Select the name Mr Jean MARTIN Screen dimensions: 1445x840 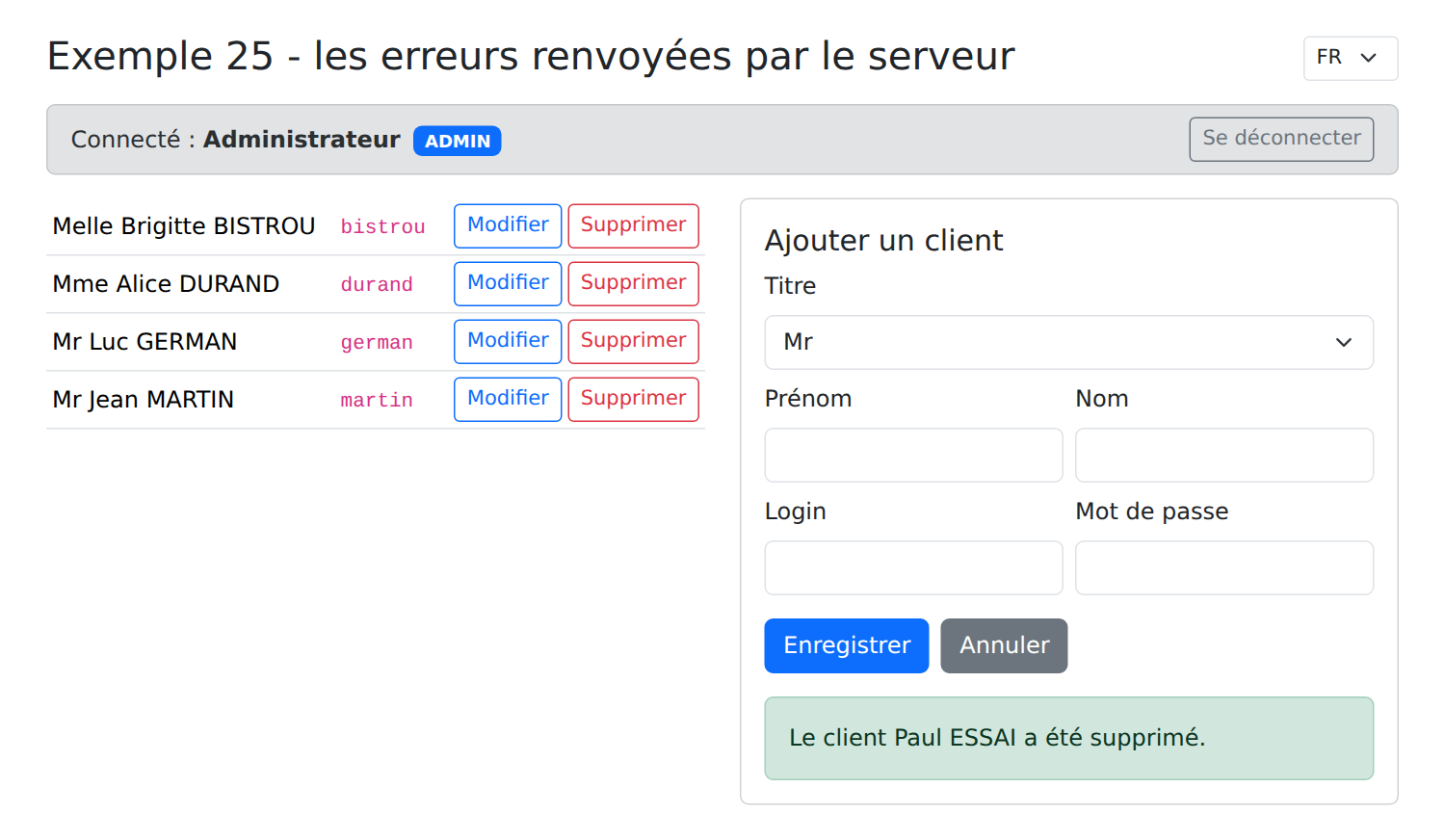point(144,400)
